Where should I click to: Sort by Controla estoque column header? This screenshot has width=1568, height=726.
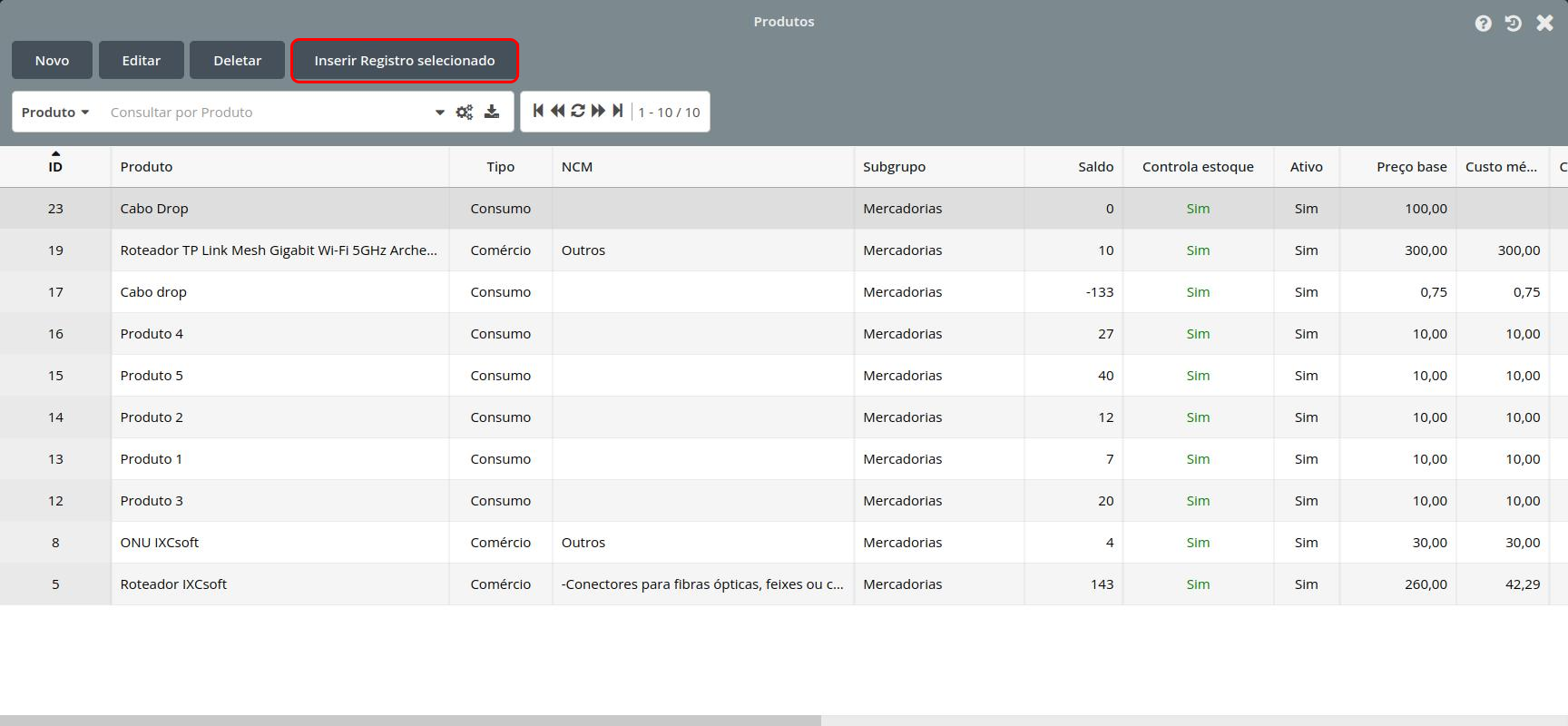click(x=1198, y=167)
